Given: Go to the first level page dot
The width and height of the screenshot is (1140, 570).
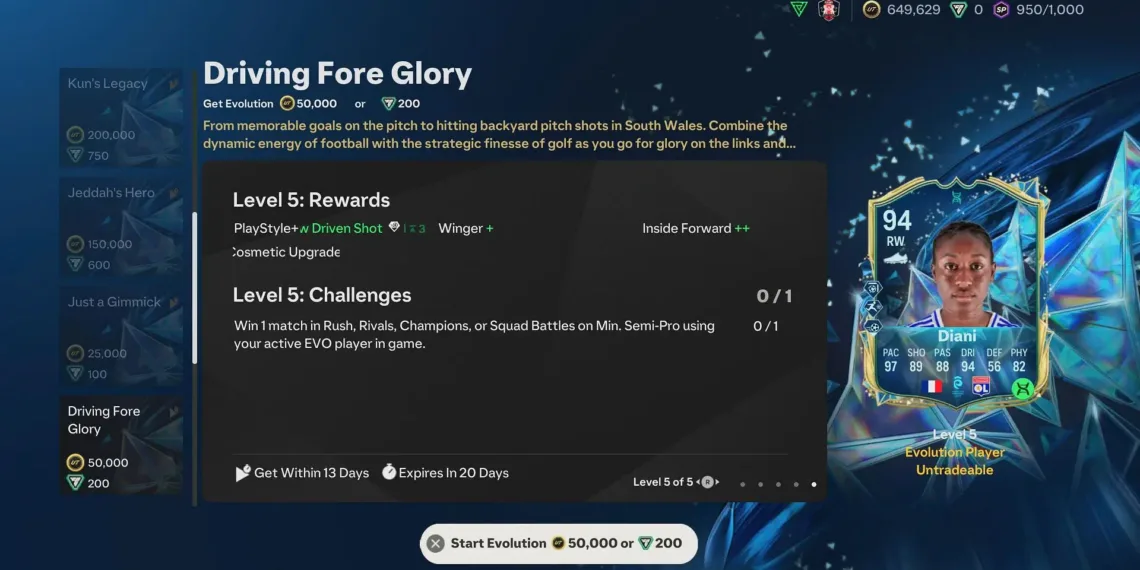Looking at the screenshot, I should 742,484.
